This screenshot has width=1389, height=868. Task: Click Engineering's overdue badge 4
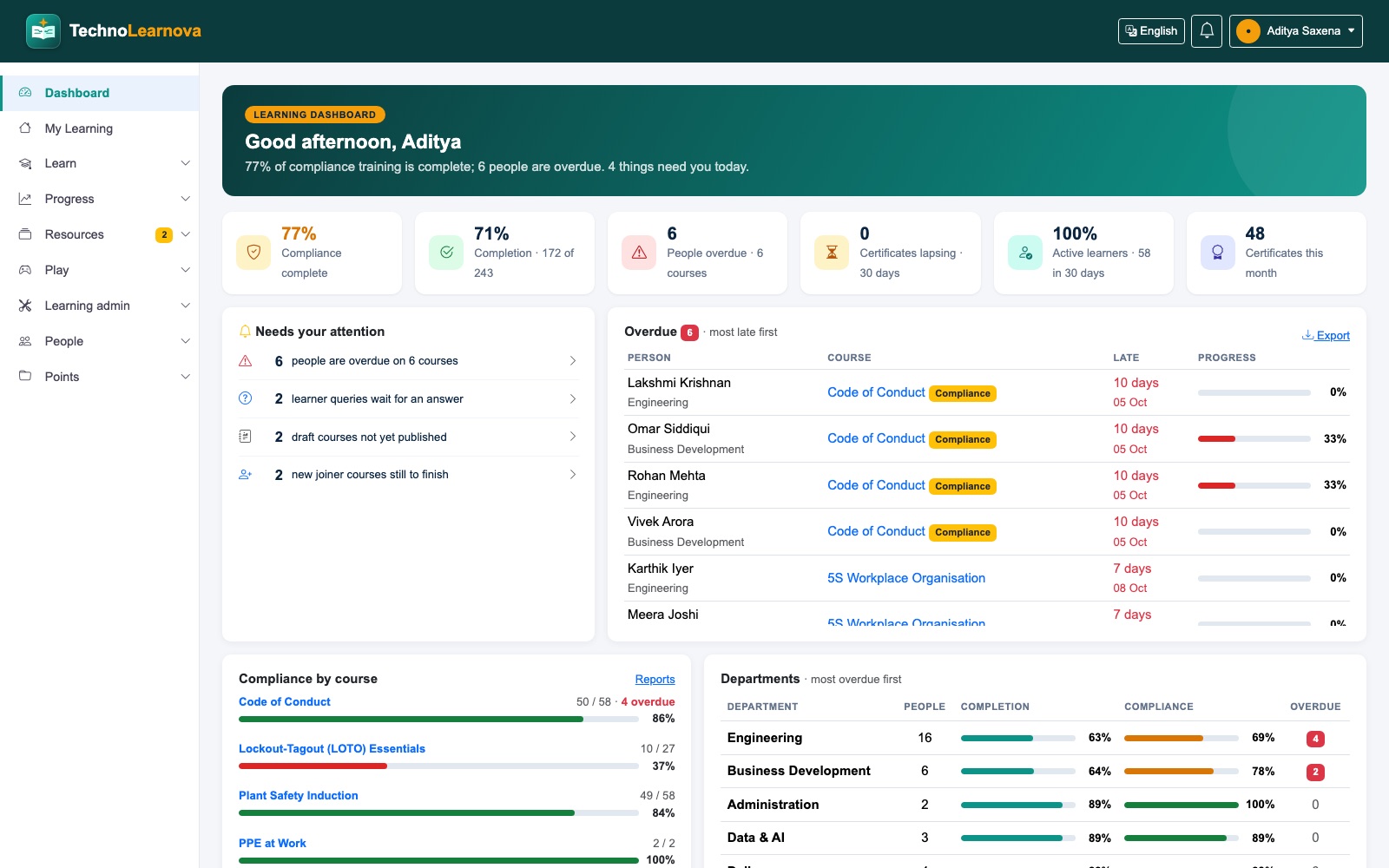tap(1315, 739)
